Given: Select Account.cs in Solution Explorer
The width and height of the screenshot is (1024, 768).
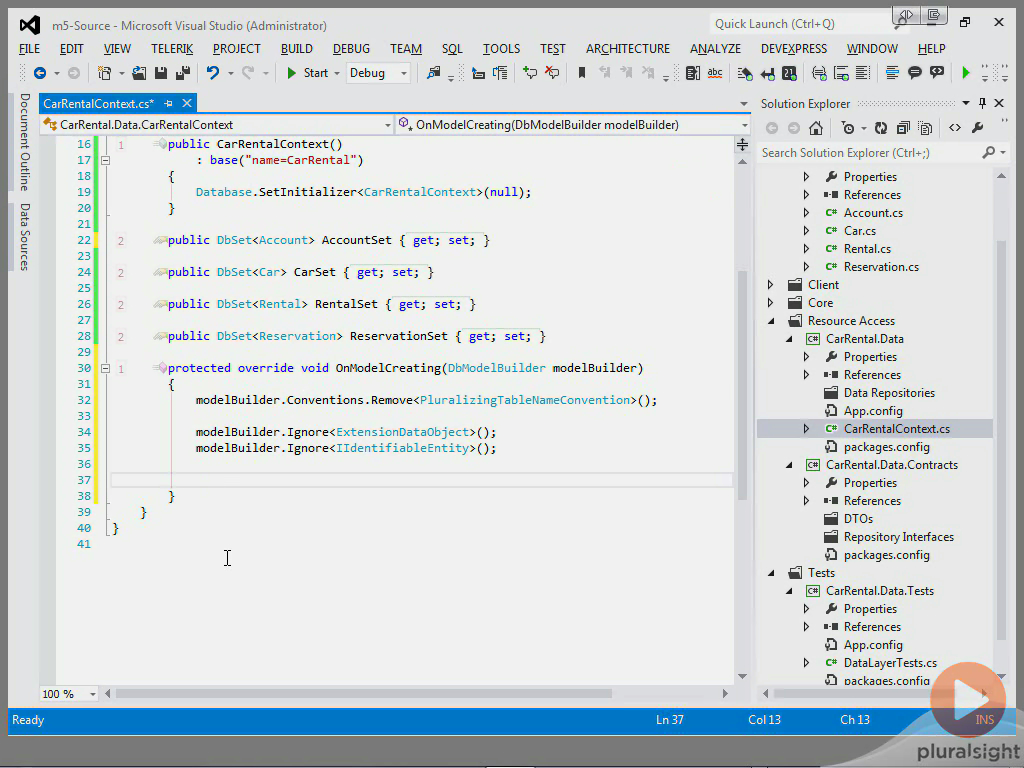Looking at the screenshot, I should pyautogui.click(x=873, y=213).
